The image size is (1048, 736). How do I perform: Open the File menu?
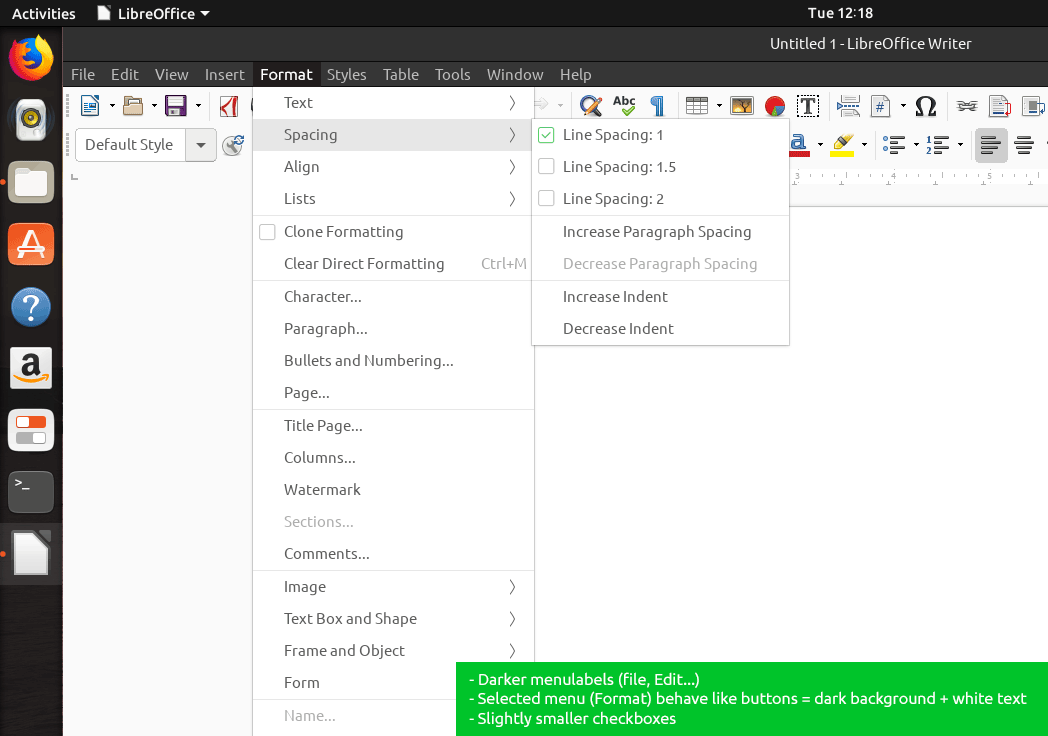[83, 75]
